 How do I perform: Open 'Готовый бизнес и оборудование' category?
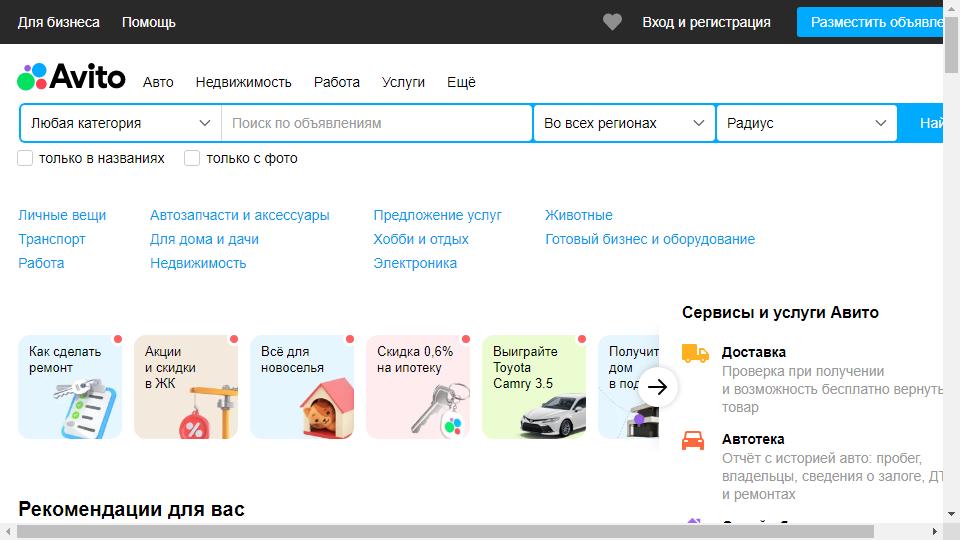650,239
